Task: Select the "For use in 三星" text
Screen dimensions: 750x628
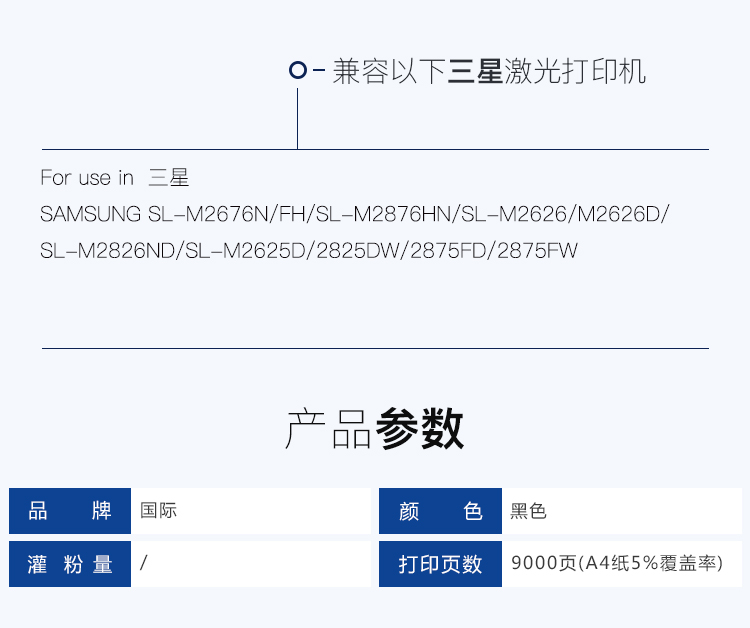Action: tap(114, 178)
